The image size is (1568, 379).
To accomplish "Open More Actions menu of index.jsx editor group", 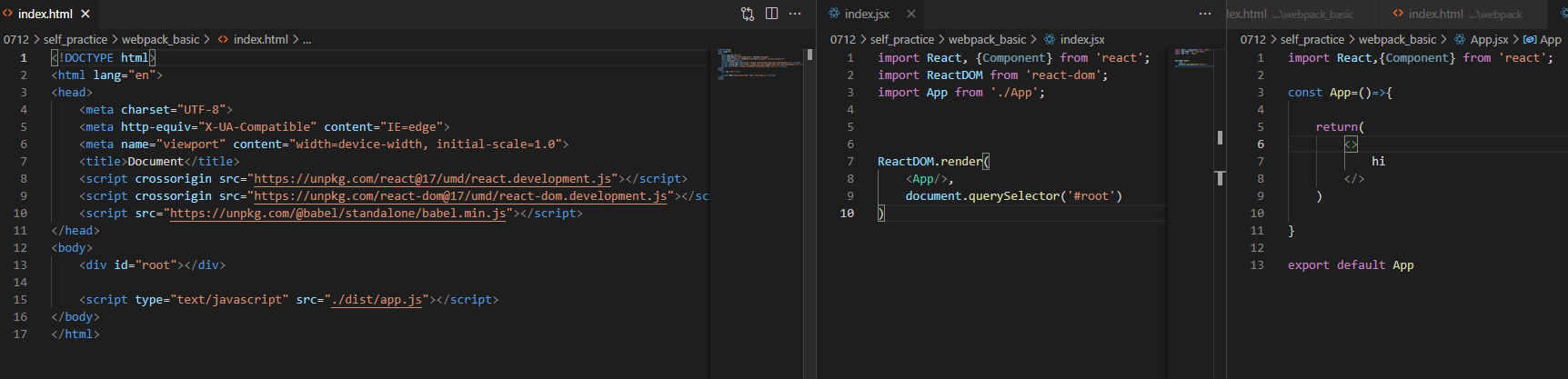I will (1205, 14).
